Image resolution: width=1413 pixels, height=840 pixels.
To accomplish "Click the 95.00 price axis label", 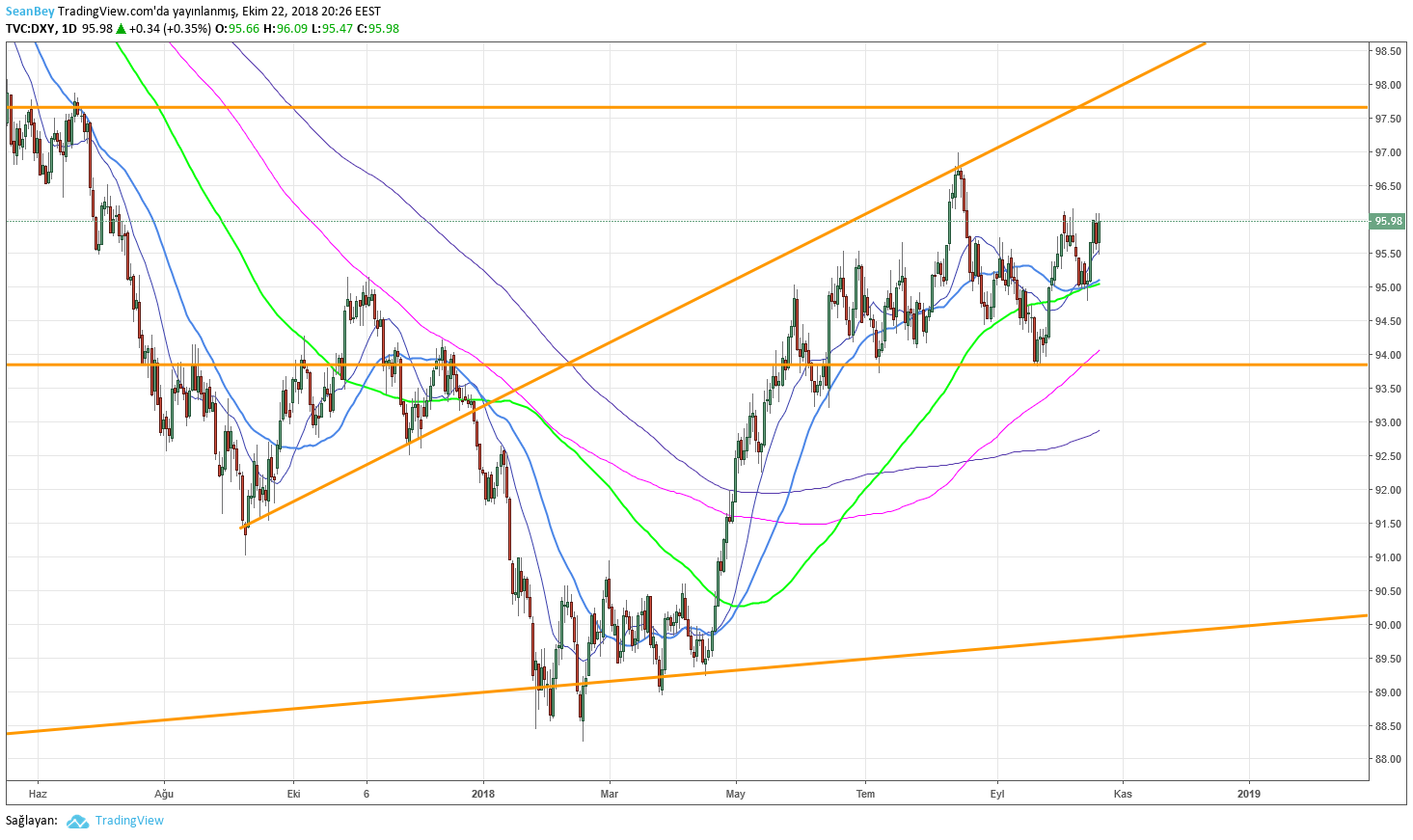I will click(1388, 287).
